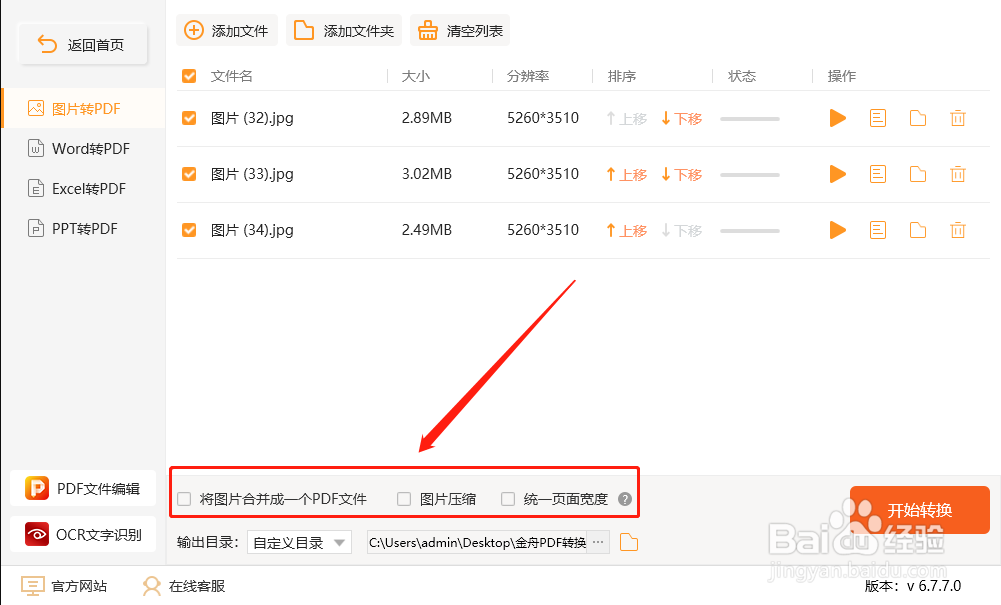
Task: Click progress bar of 图片 (33).jpg
Action: click(x=750, y=175)
